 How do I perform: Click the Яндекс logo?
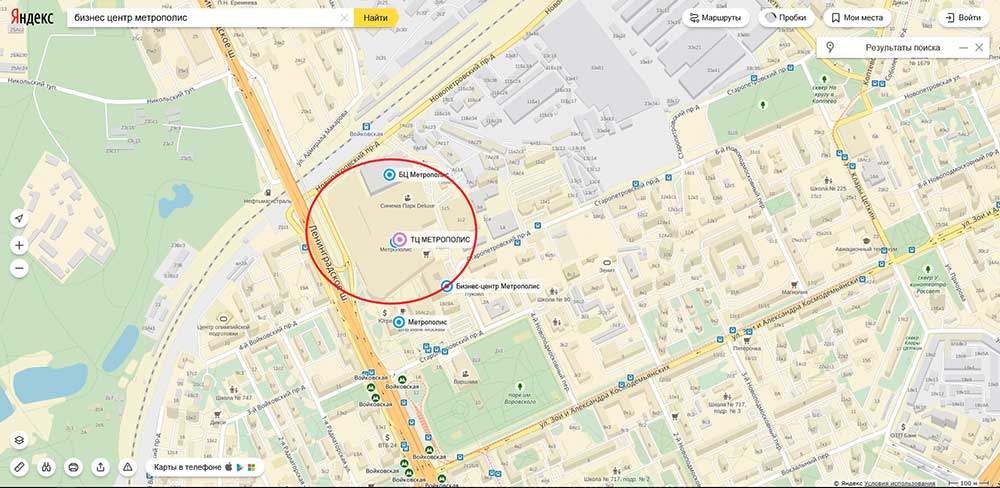tap(31, 17)
